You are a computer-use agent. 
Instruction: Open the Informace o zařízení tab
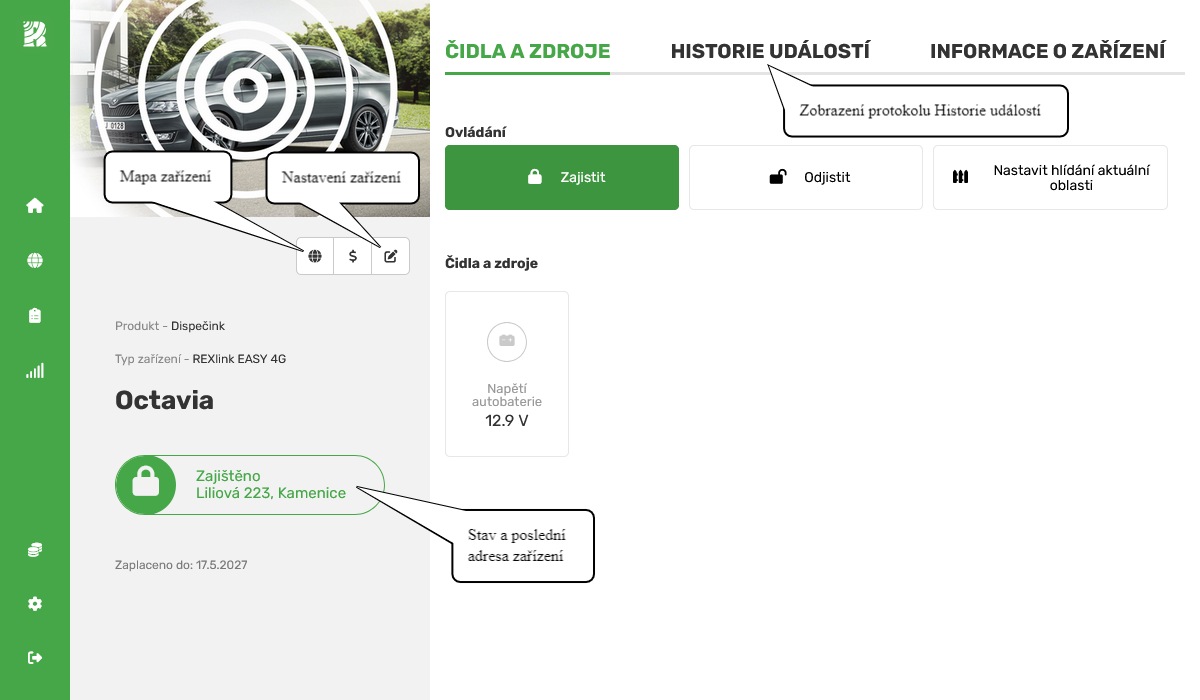click(x=1048, y=49)
